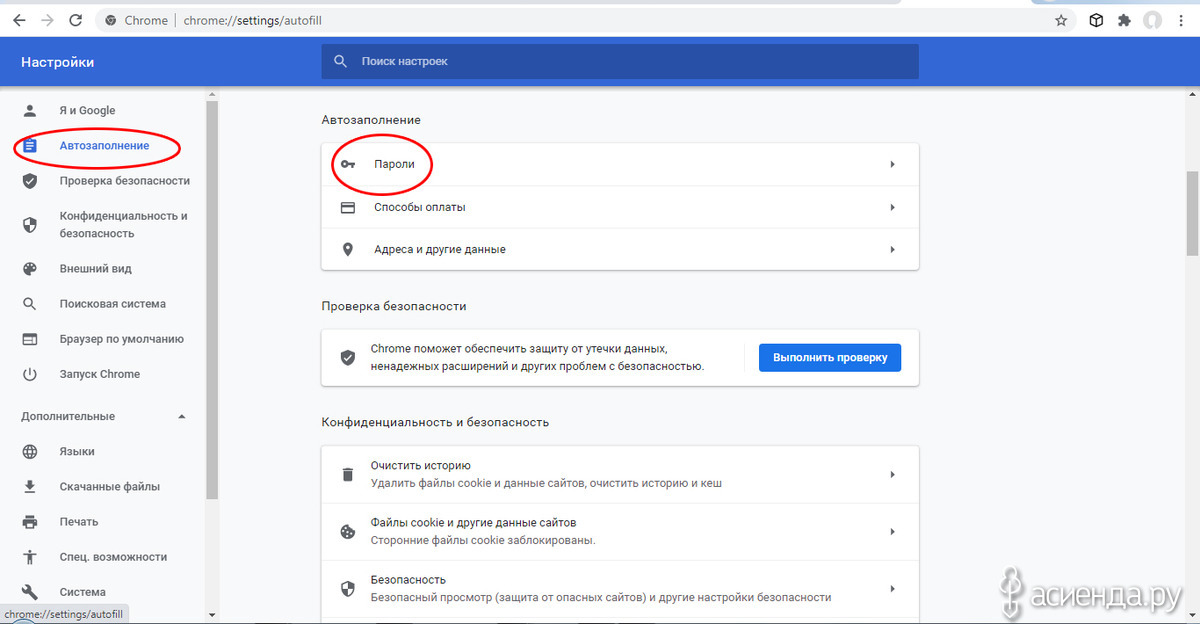The image size is (1200, 624).
Task: Click the accessibility icon for Спец. возможности
Action: pos(30,557)
